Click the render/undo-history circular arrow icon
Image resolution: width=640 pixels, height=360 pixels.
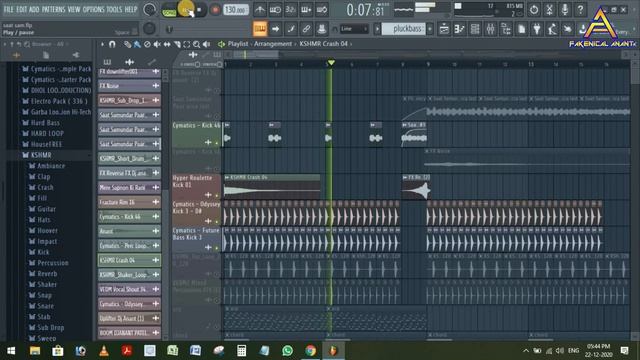click(x=534, y=9)
